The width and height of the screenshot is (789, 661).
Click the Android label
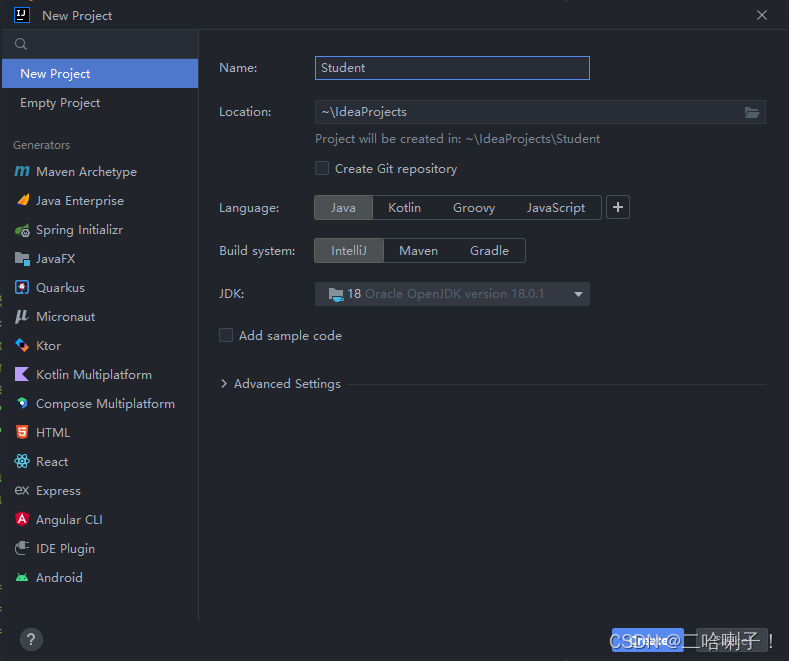click(x=59, y=577)
